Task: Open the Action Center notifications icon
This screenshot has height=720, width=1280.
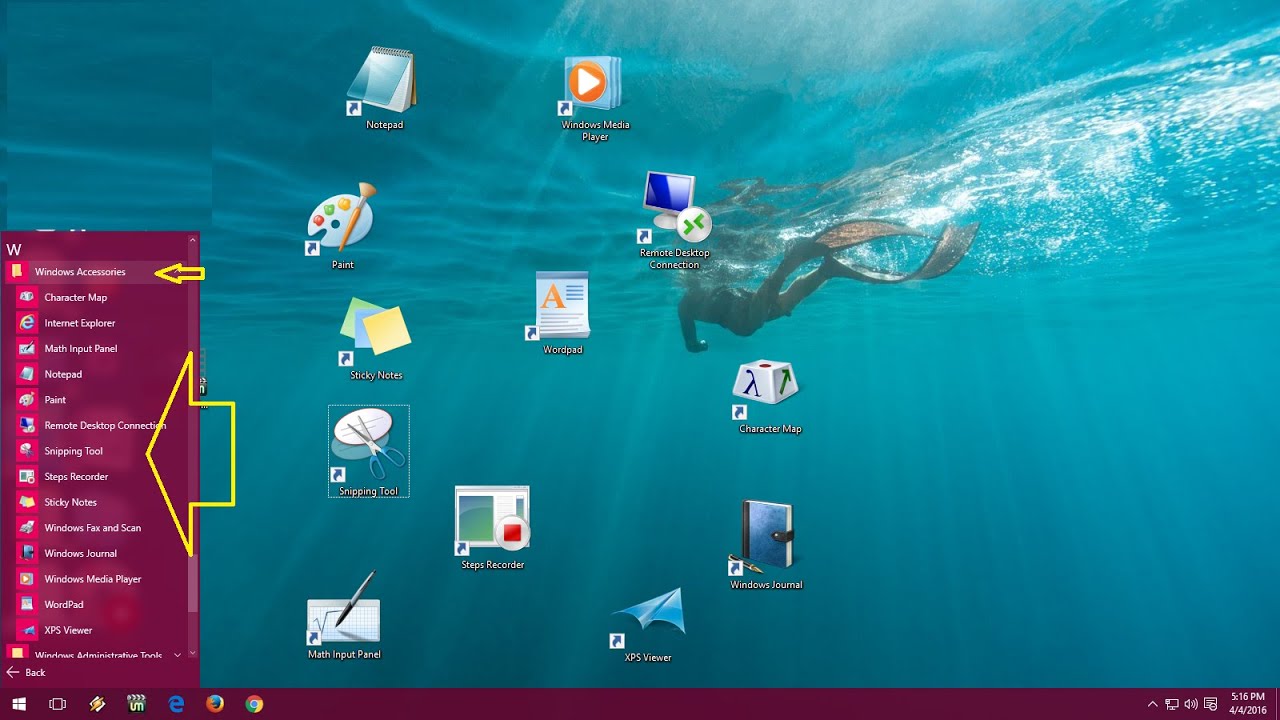Action: click(x=1211, y=704)
